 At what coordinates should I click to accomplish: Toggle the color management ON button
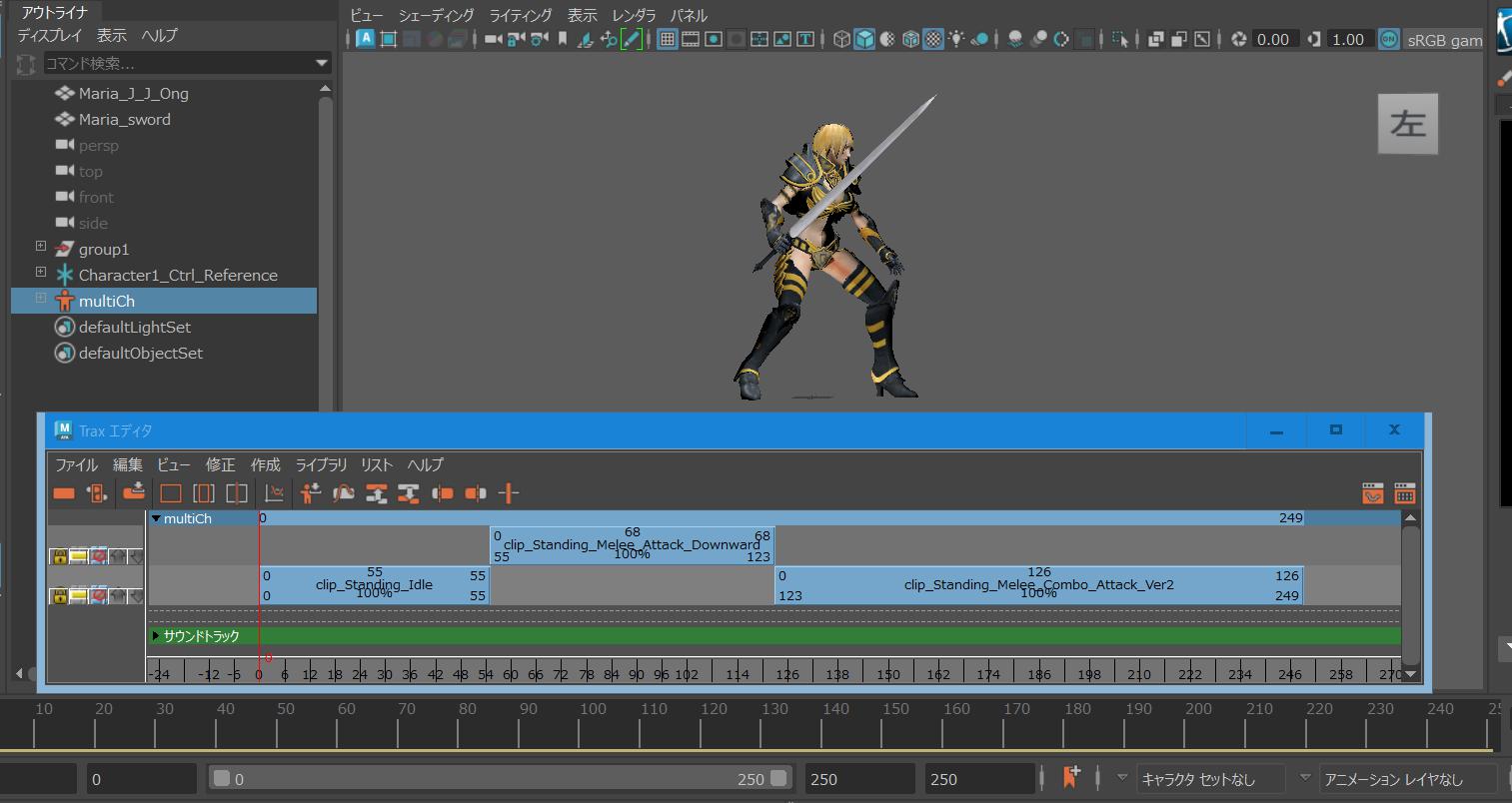[1389, 39]
